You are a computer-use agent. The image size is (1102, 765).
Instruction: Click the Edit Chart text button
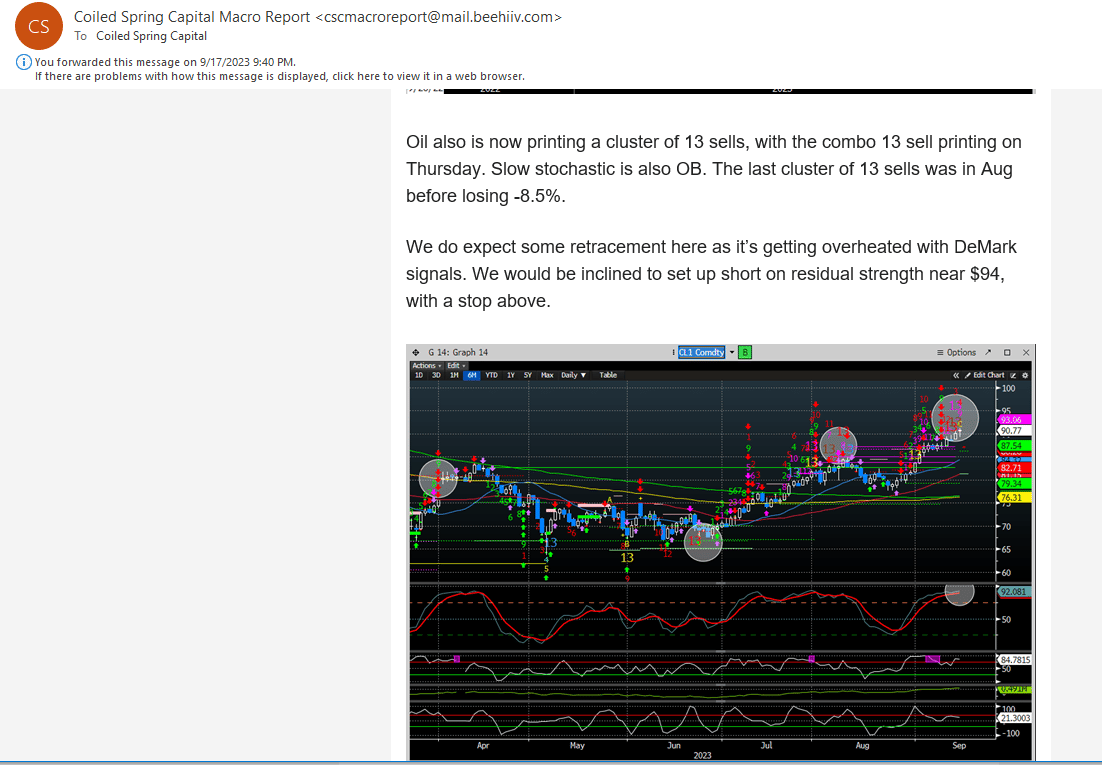pos(989,375)
